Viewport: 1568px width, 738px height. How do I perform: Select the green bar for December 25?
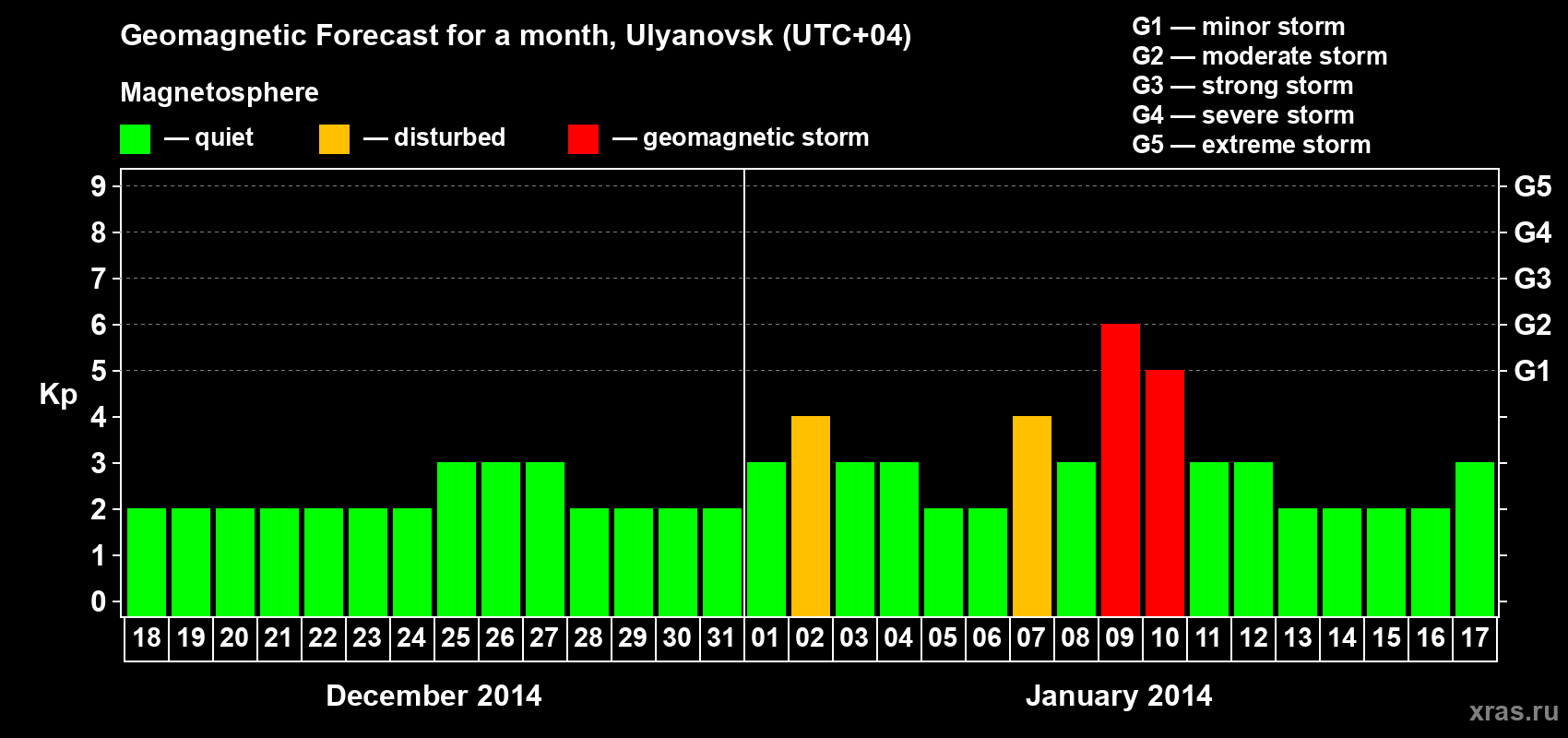[x=456, y=539]
